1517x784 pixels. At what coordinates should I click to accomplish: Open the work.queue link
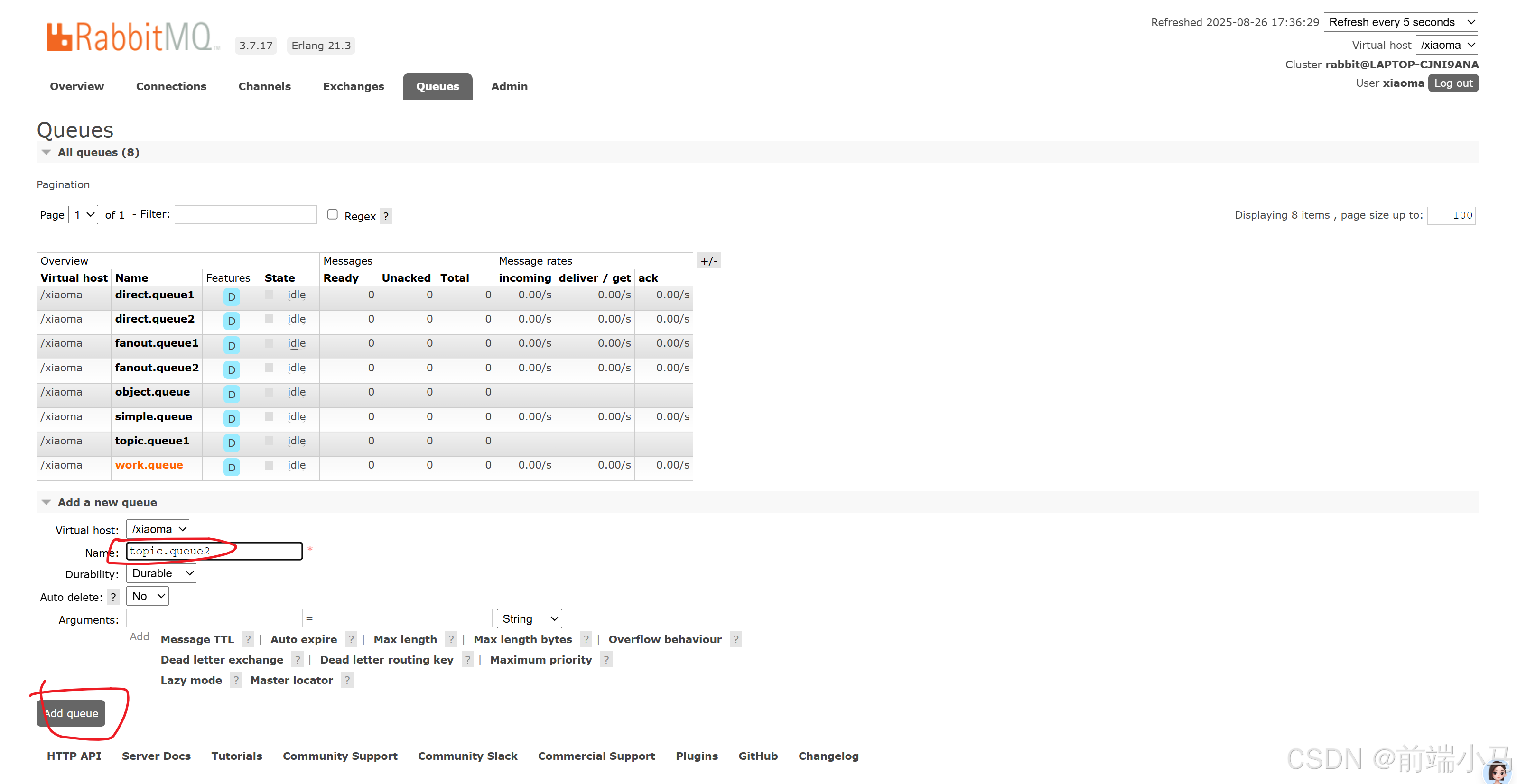(149, 465)
